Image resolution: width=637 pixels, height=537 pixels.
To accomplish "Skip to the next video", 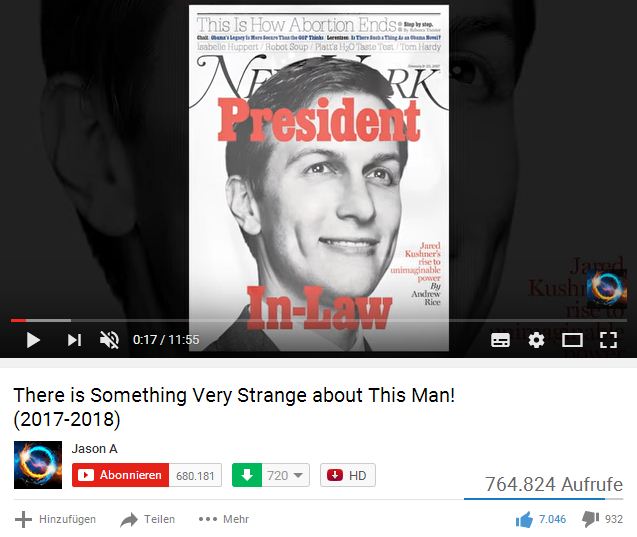I will [74, 340].
